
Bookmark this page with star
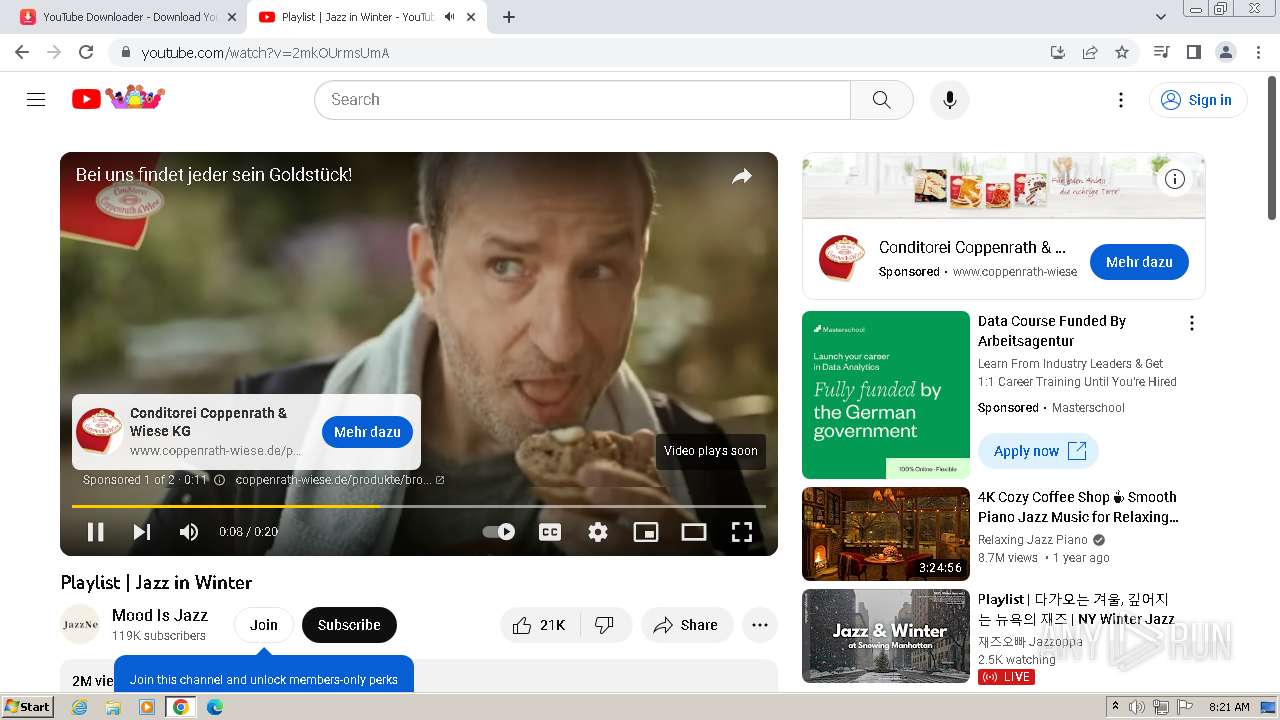click(x=1122, y=52)
